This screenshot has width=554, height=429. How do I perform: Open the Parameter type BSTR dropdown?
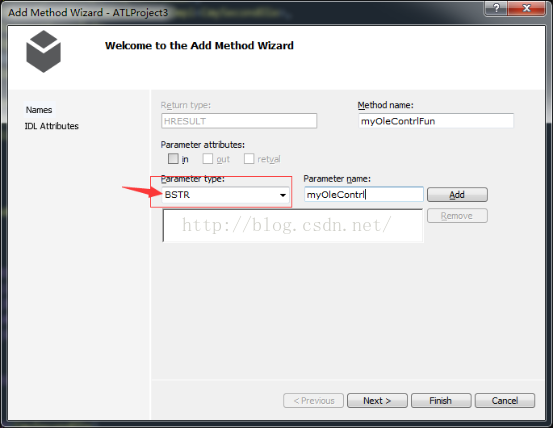pos(225,195)
